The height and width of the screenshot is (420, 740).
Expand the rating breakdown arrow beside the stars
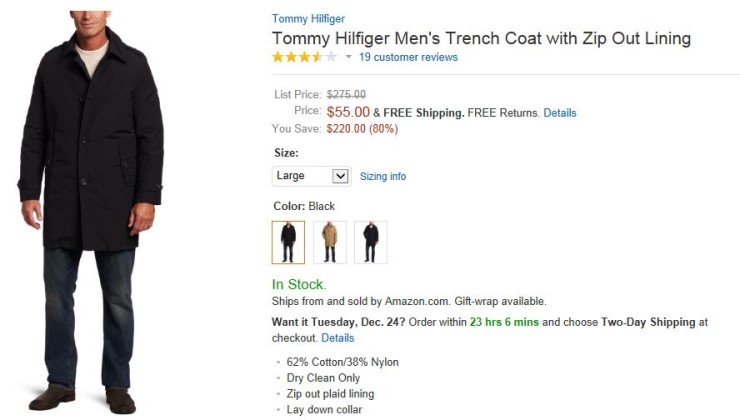pos(349,58)
